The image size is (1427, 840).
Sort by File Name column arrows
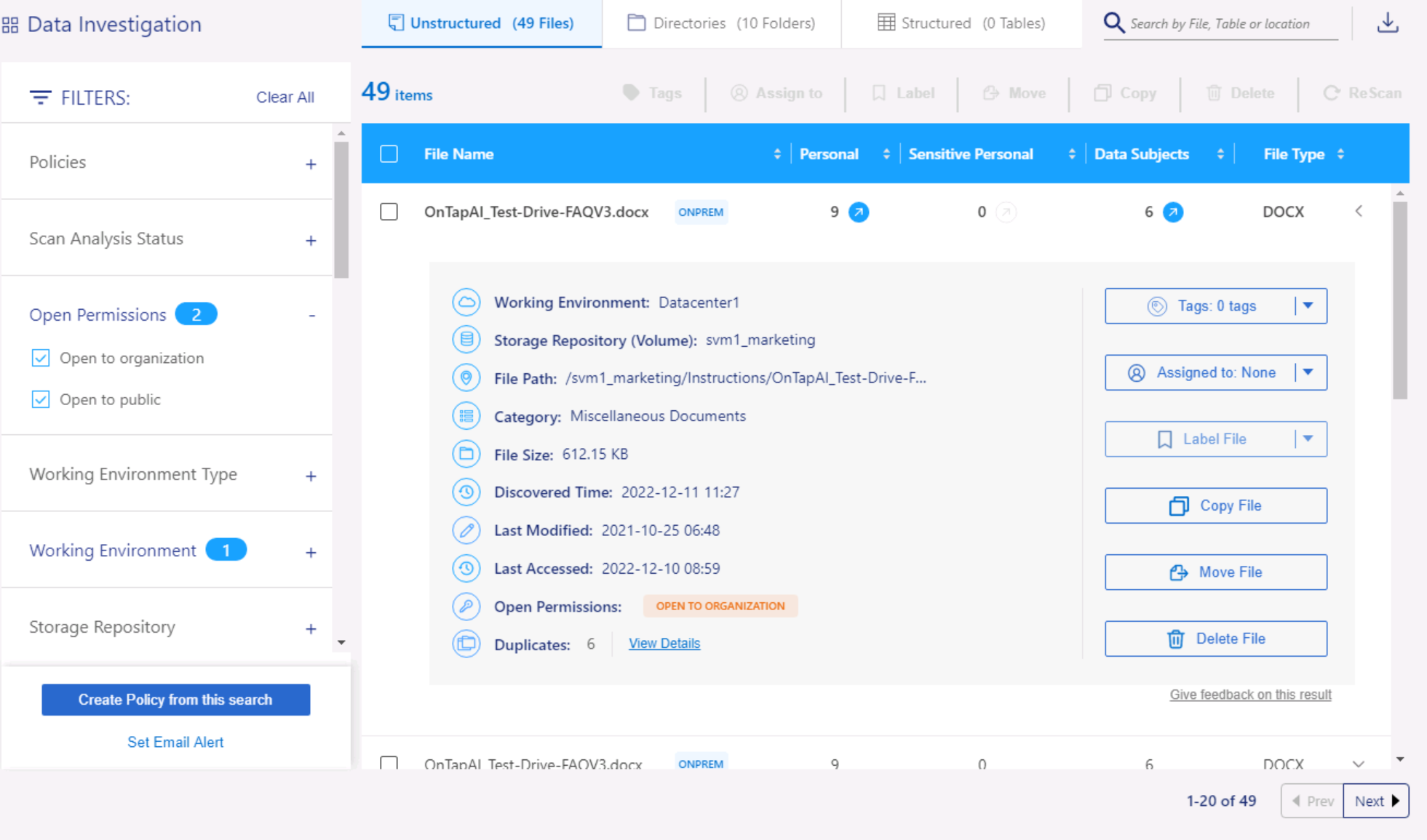click(x=777, y=154)
